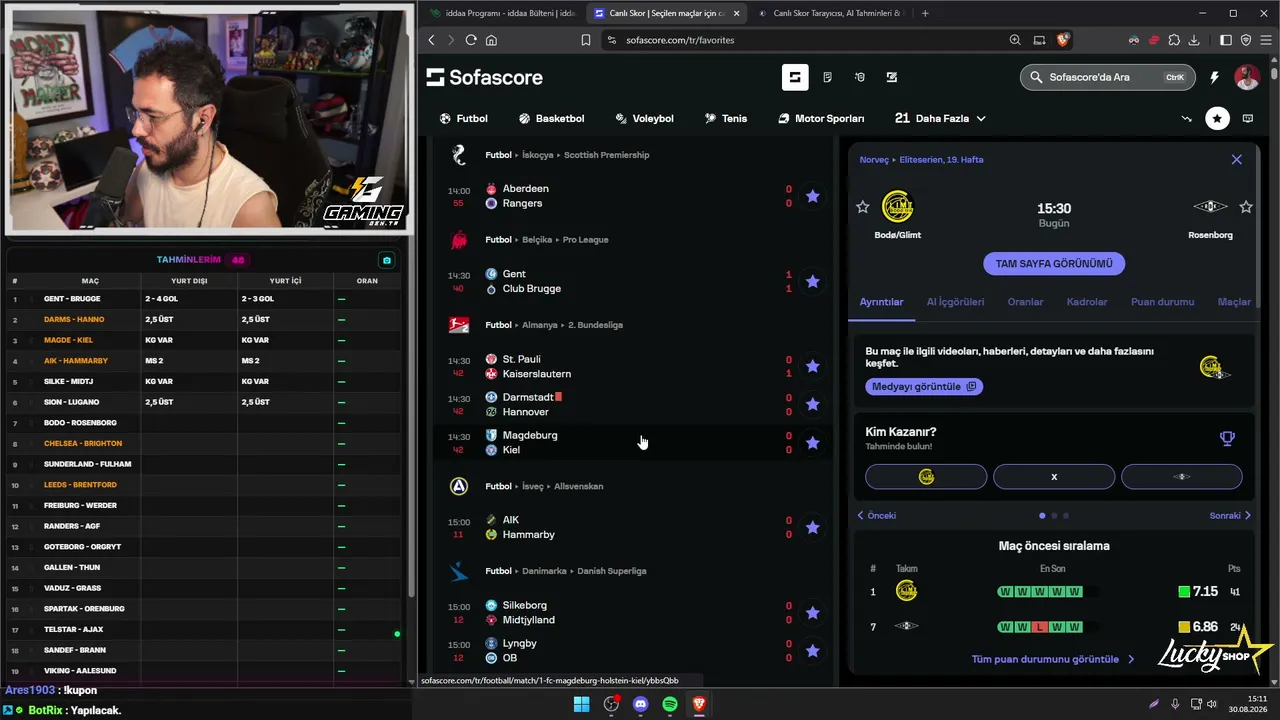1280x720 pixels.
Task: Open Spotify from the taskbar
Action: click(670, 704)
